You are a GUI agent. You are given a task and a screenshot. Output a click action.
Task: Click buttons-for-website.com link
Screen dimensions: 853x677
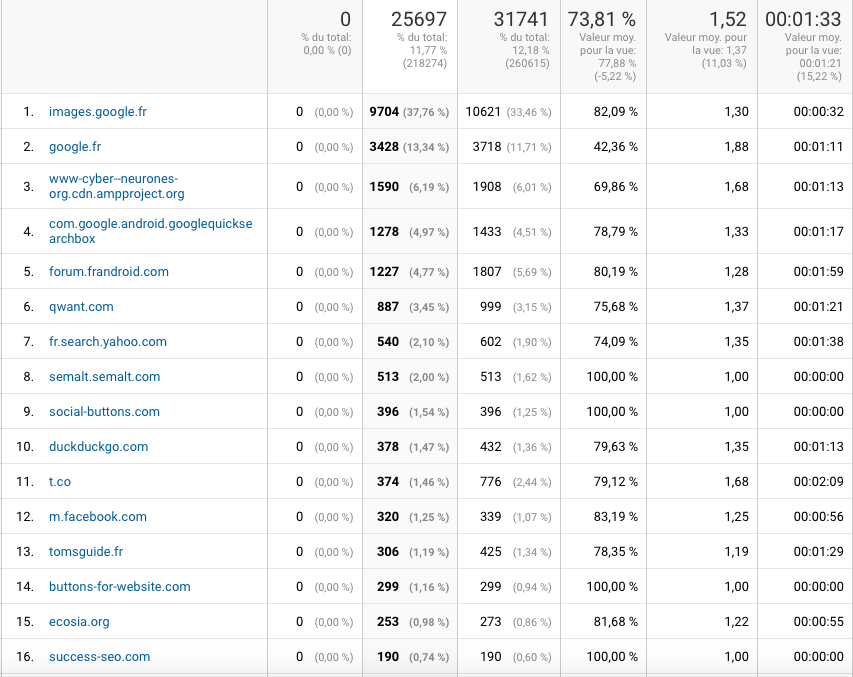point(119,587)
